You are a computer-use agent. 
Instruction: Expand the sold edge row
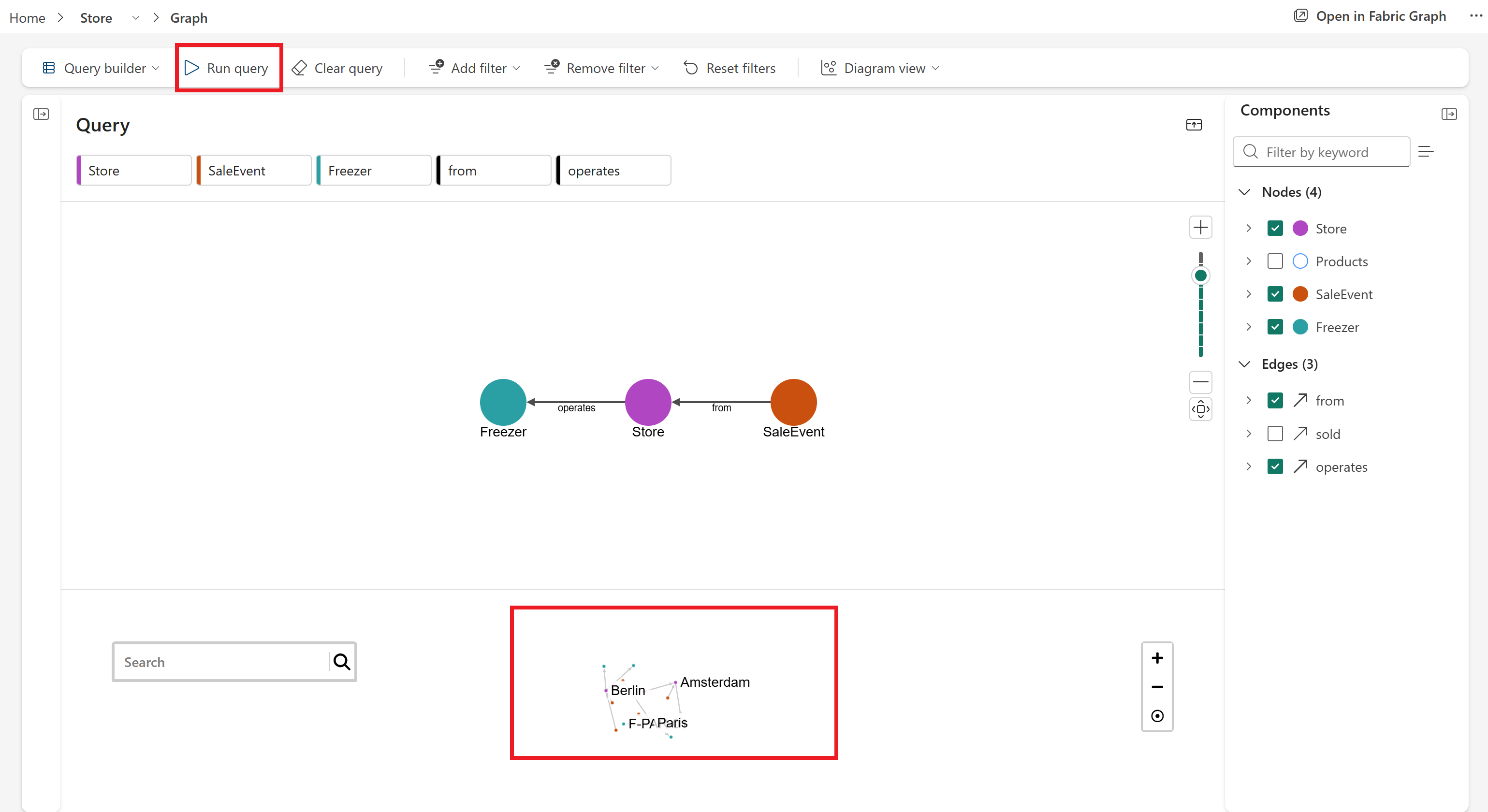click(1248, 434)
